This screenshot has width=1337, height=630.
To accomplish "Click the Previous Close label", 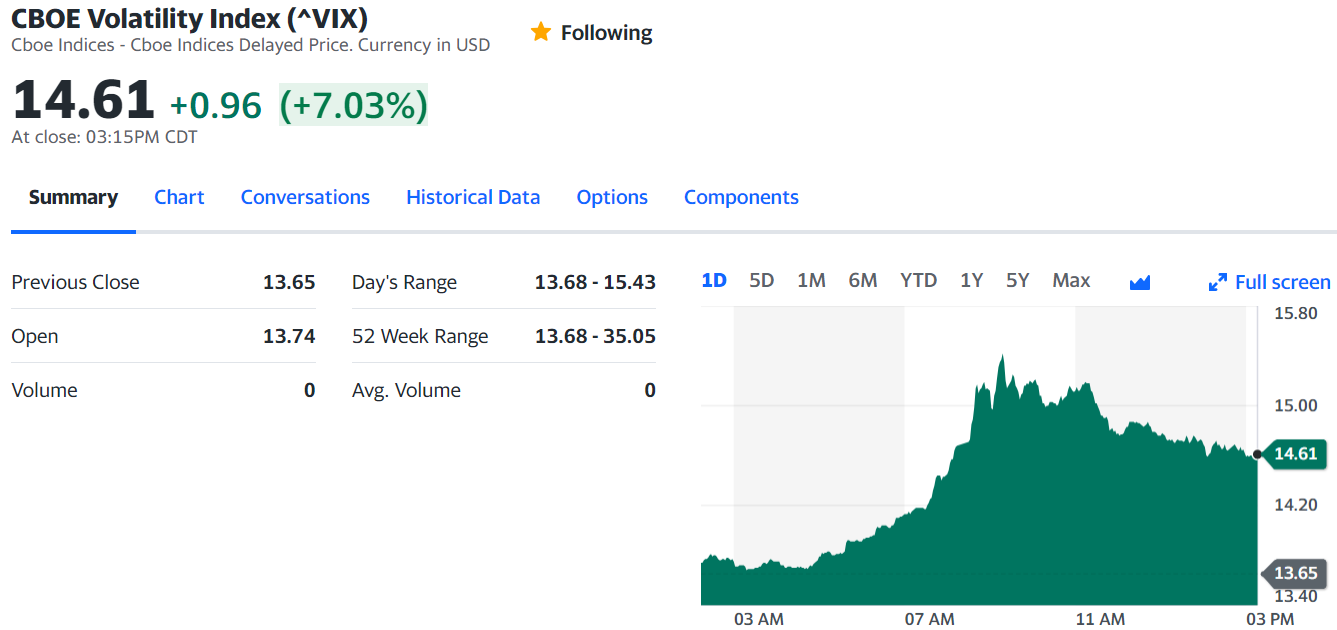I will (75, 282).
